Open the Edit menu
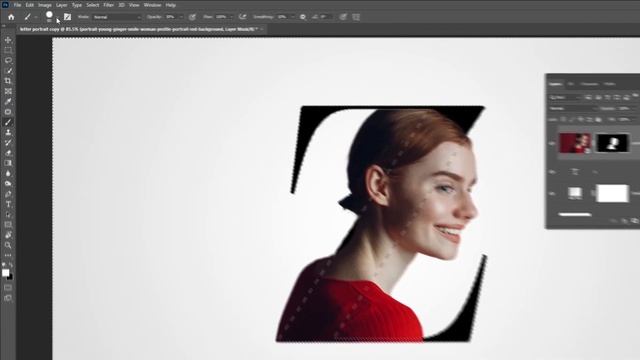The height and width of the screenshot is (360, 640). pyautogui.click(x=30, y=5)
